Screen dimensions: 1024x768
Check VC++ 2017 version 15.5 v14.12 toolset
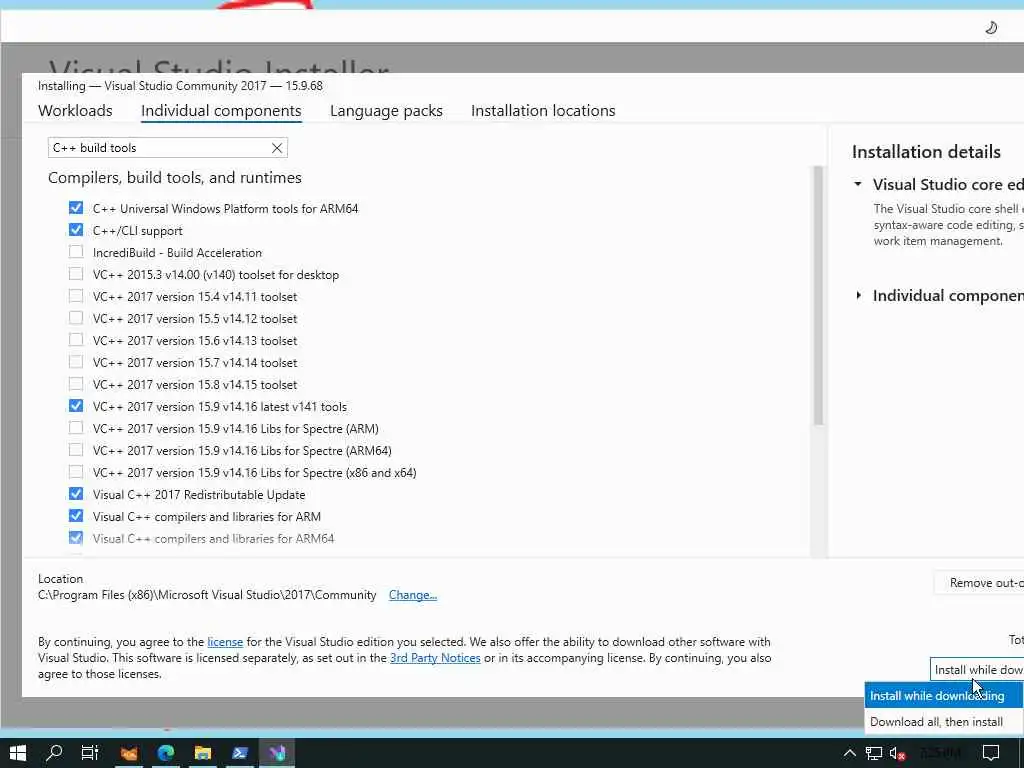click(x=76, y=318)
